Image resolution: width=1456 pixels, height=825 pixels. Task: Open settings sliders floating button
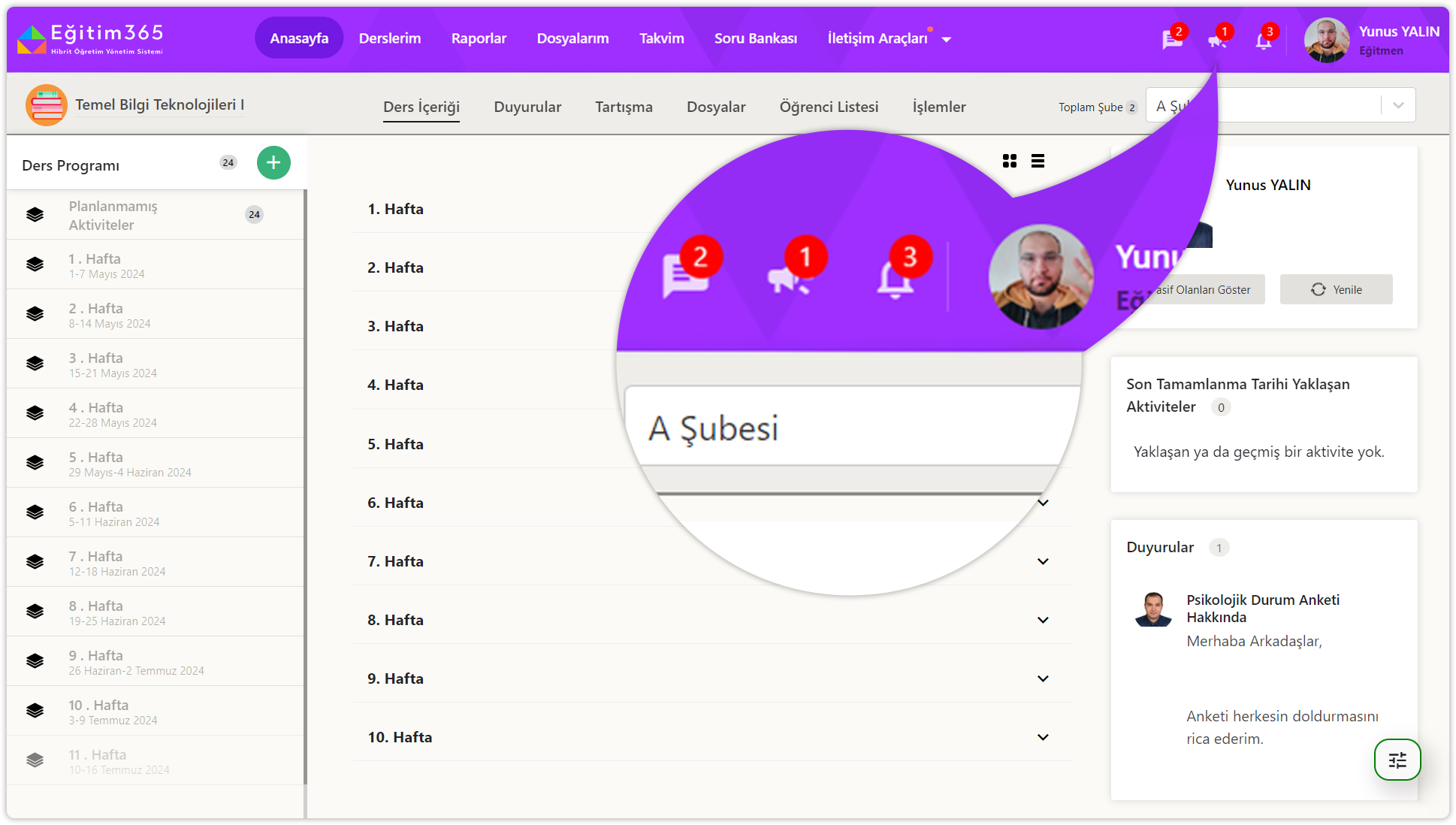(1397, 760)
